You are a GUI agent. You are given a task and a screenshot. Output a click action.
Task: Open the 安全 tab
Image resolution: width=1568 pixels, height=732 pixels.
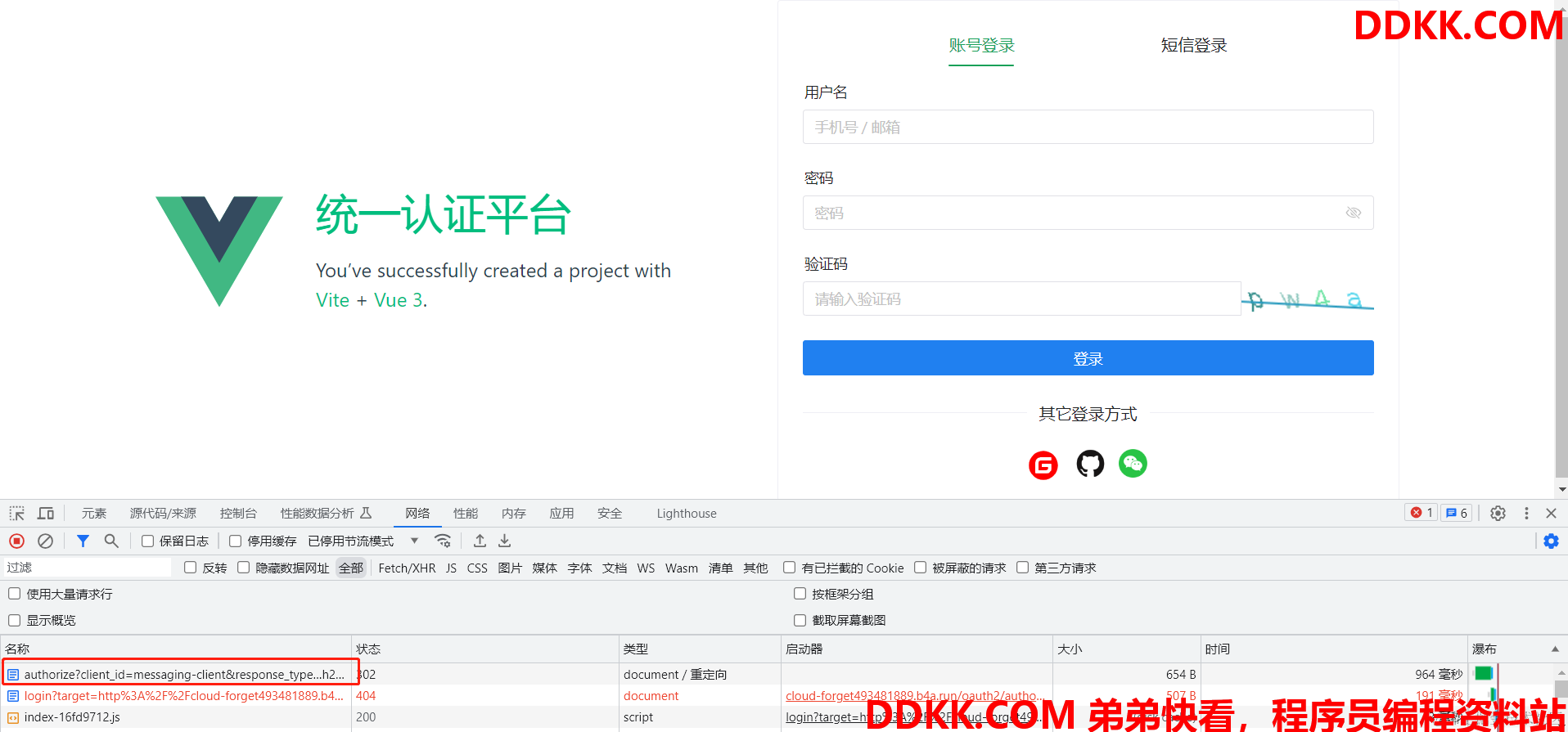610,514
